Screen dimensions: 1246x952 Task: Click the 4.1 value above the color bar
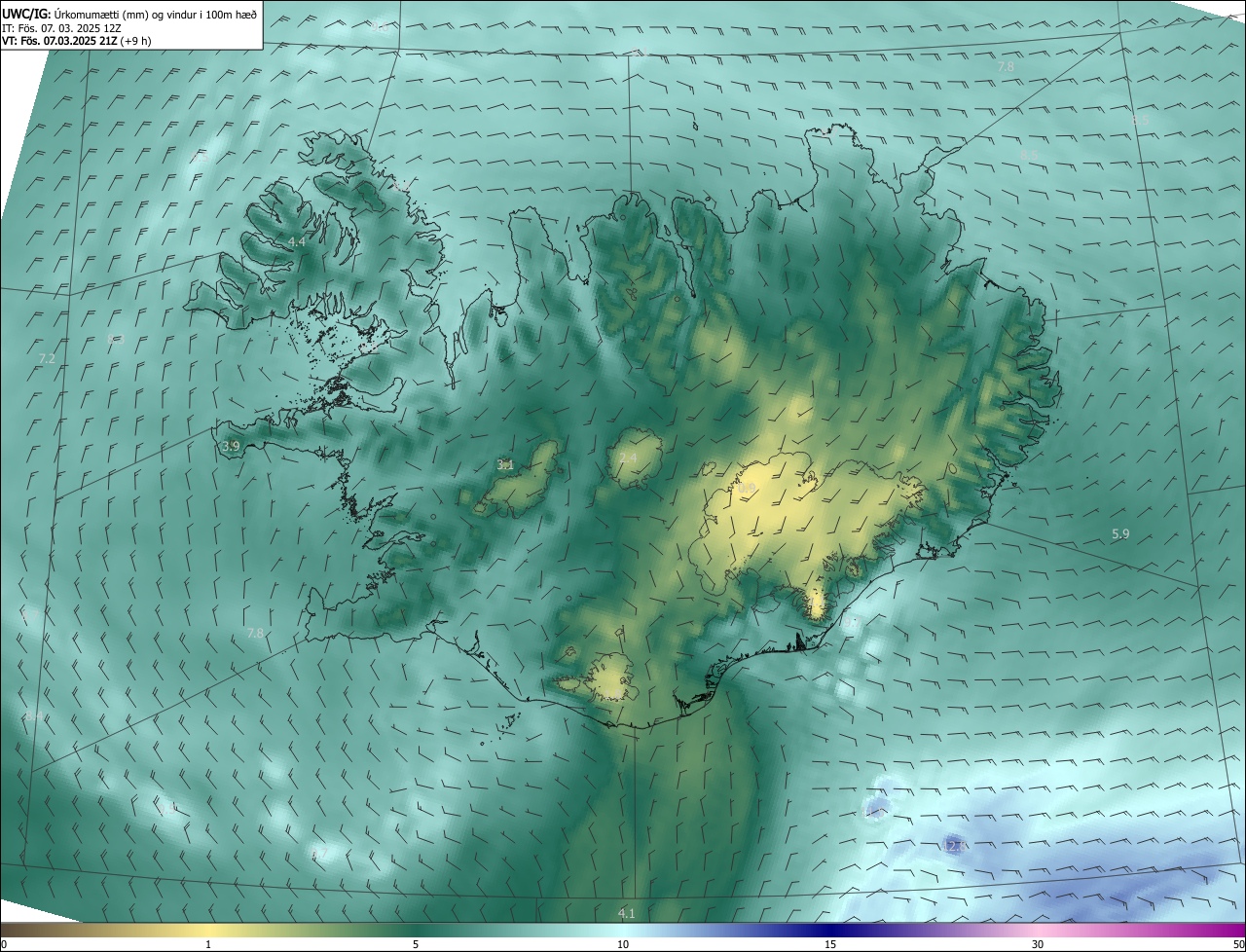626,913
